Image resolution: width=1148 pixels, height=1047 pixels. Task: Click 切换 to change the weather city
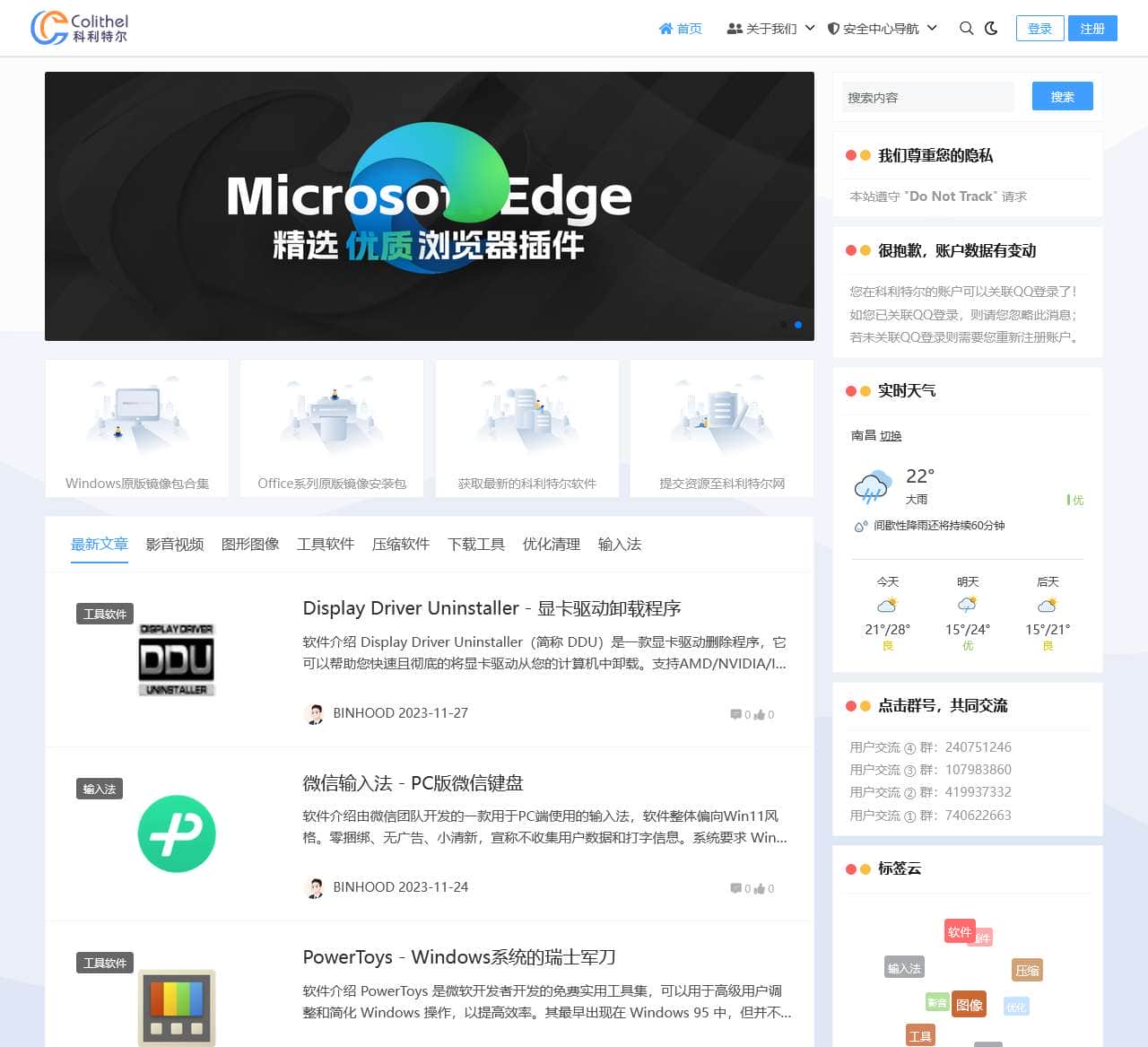pos(891,436)
